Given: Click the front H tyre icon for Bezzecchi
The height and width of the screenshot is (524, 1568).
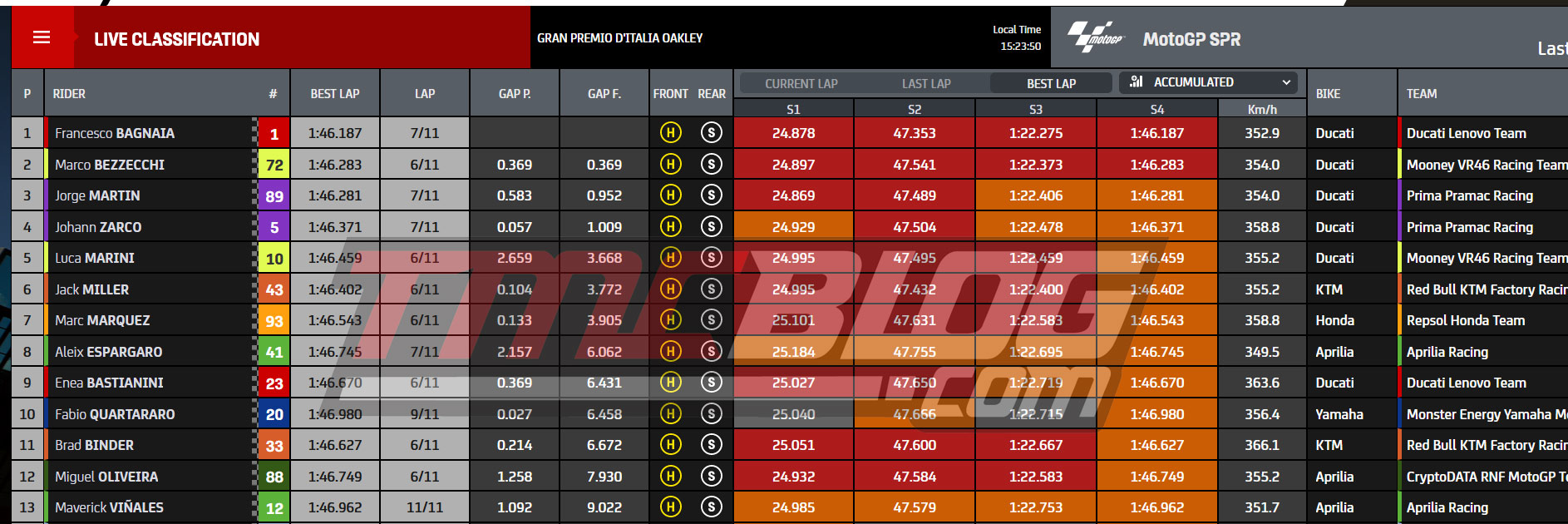Looking at the screenshot, I should click(x=670, y=165).
